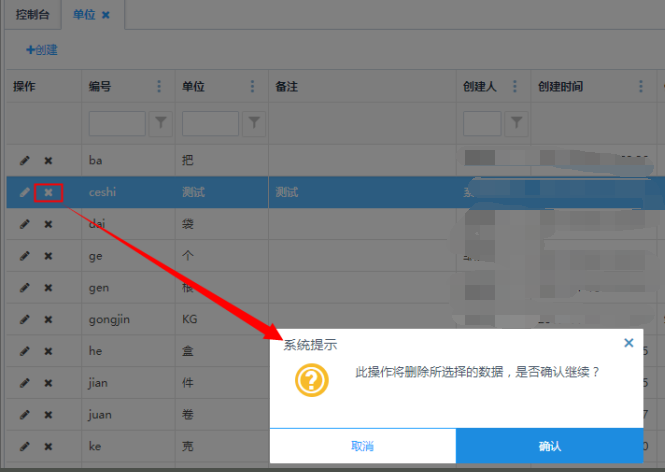Close the 系统提示 dialog with X
665x472 pixels.
(x=628, y=343)
